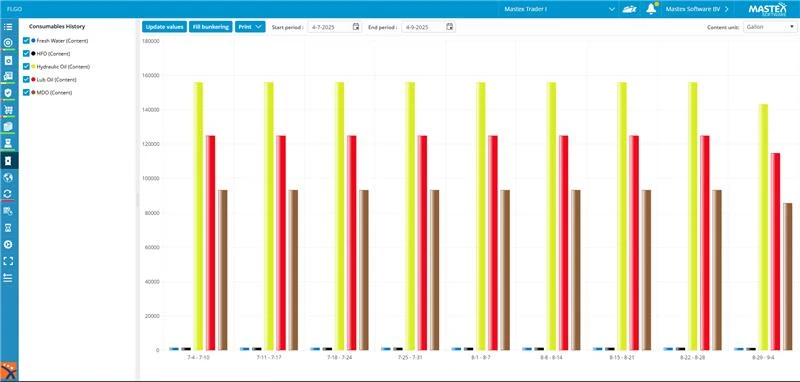Uncheck HFO (Content) checkbox
This screenshot has width=800, height=382.
27,53
